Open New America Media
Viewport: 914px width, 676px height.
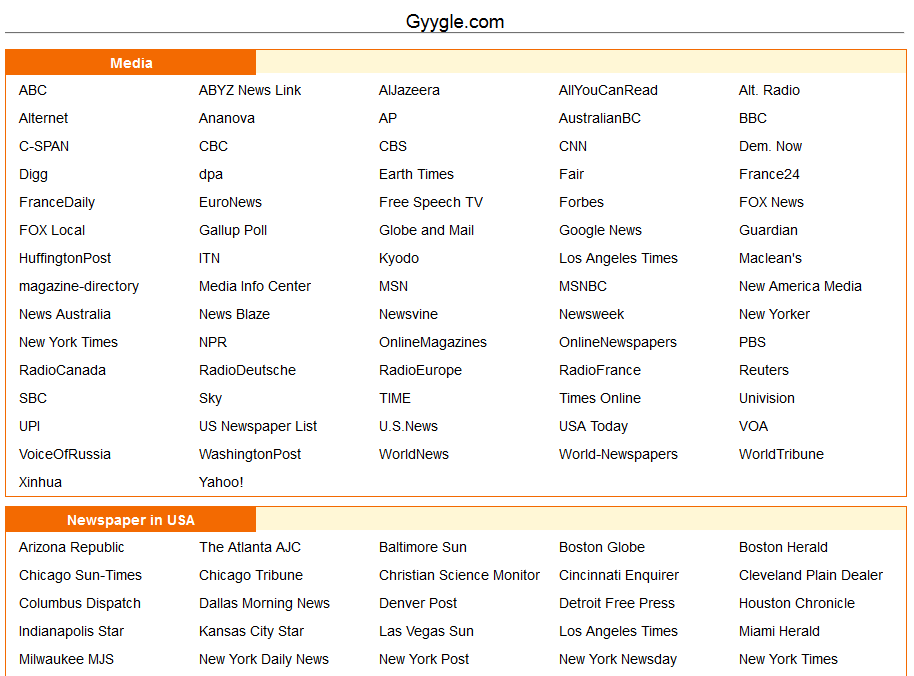point(800,286)
